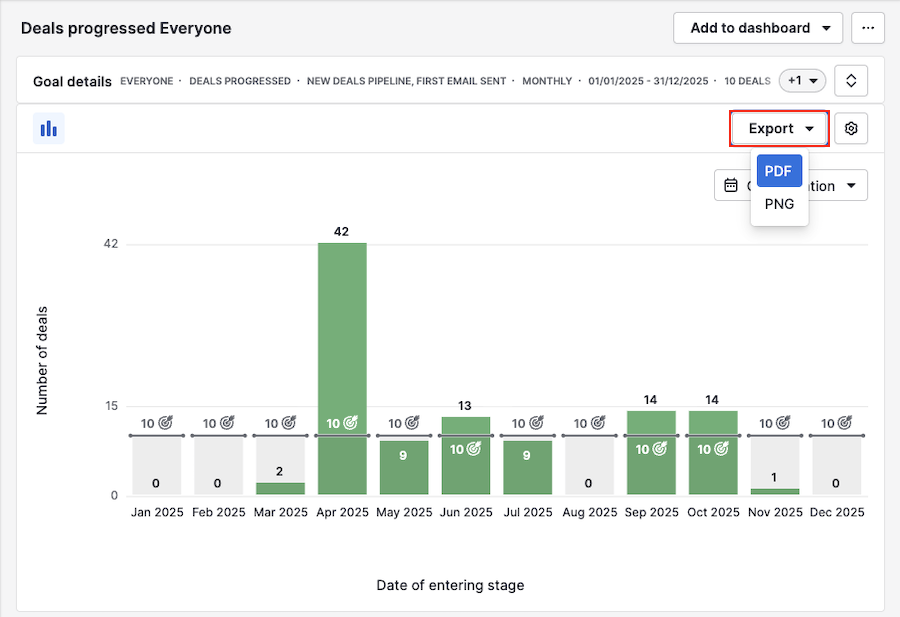
Task: Click the Mar 2025 bar showing 2
Action: (280, 488)
